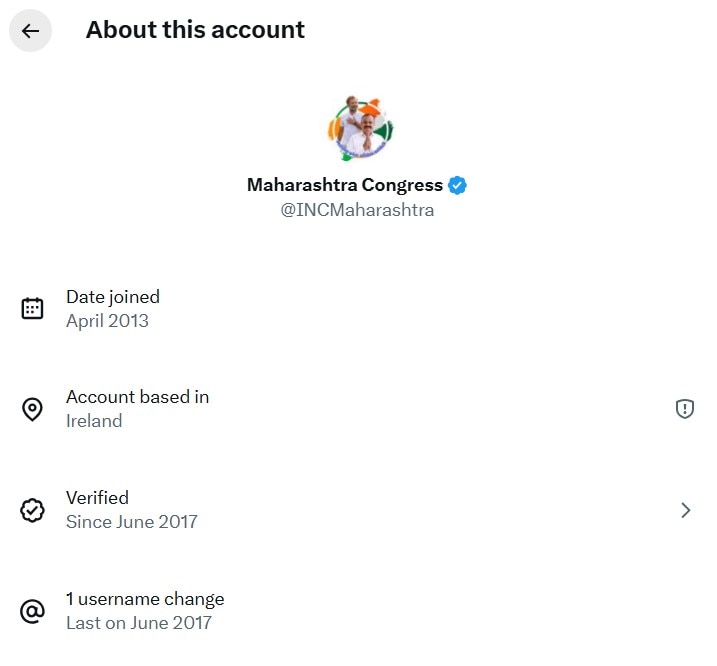717x666 pixels.
Task: Click the Maharashtra Congress display name
Action: (344, 185)
